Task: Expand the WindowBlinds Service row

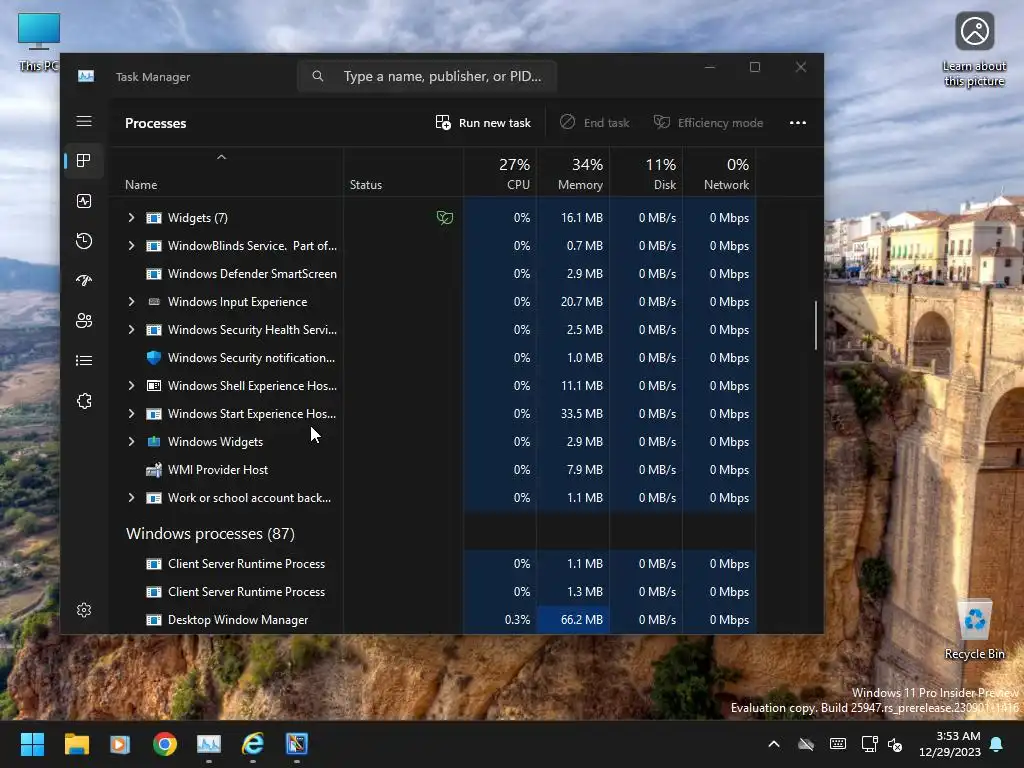Action: (131, 246)
